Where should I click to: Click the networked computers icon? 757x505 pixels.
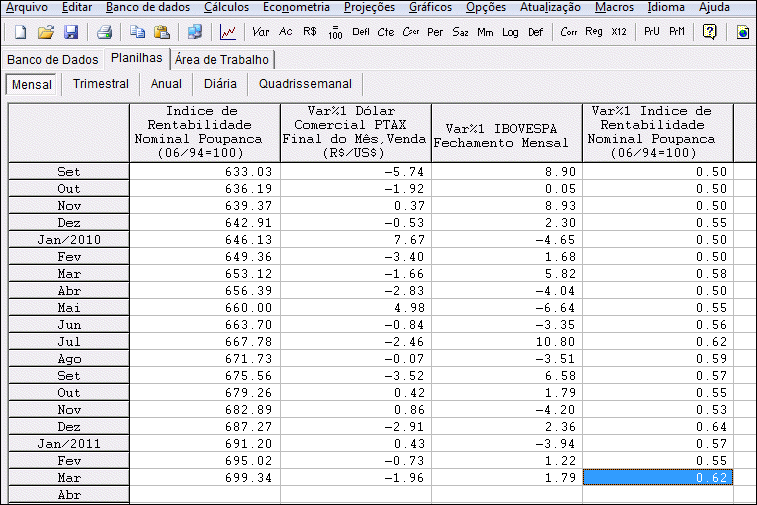coord(195,32)
